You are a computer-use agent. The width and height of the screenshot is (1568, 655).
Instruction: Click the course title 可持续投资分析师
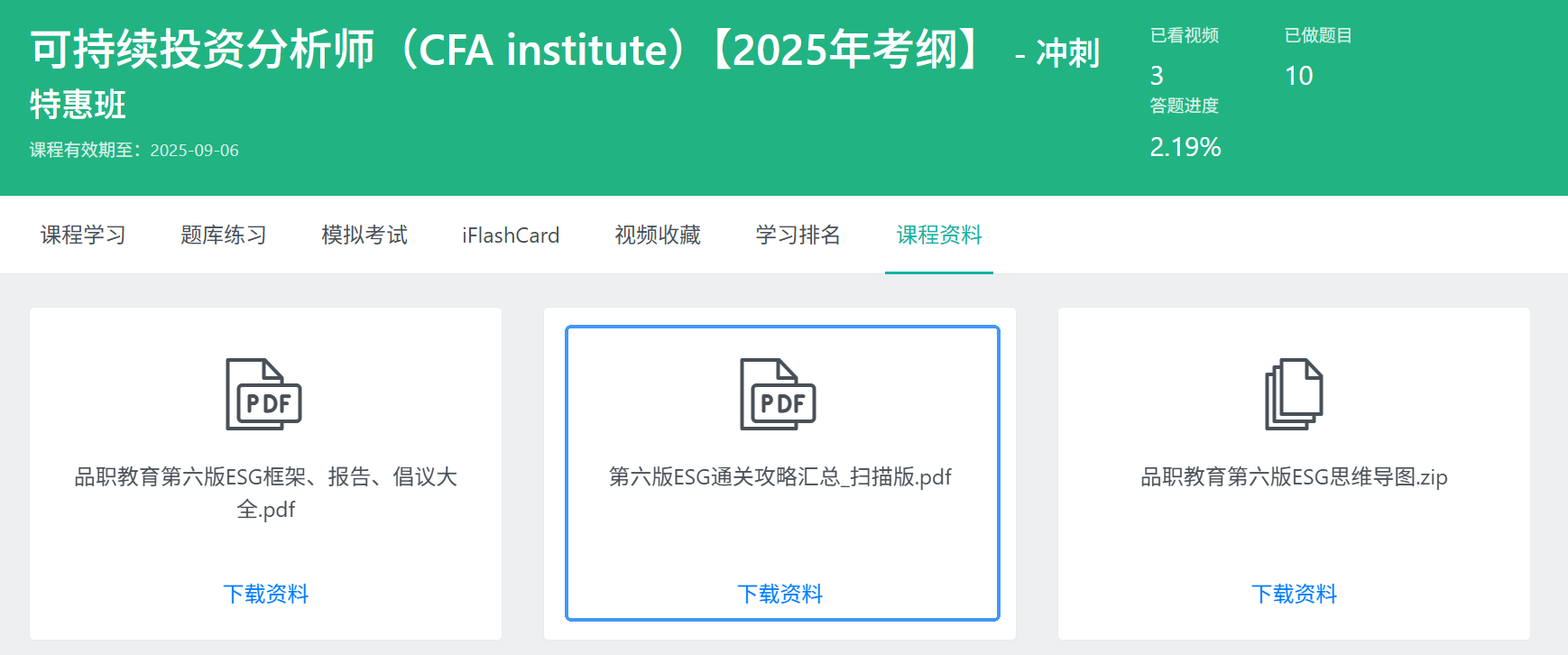point(202,50)
